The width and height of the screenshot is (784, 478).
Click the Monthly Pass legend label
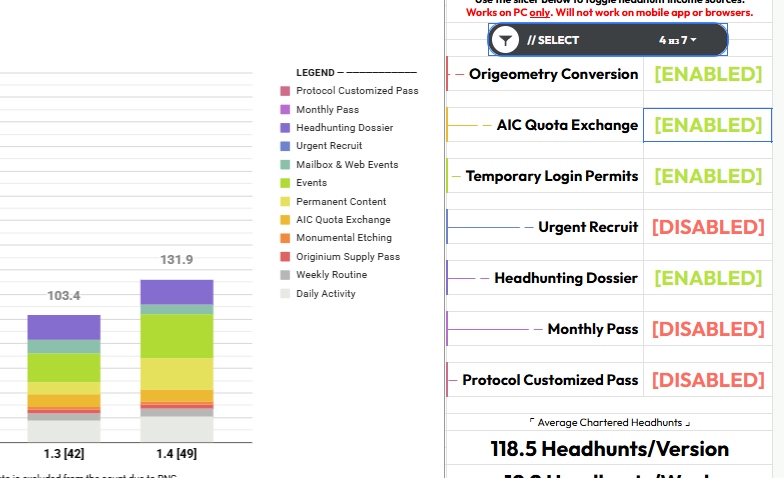click(x=328, y=110)
